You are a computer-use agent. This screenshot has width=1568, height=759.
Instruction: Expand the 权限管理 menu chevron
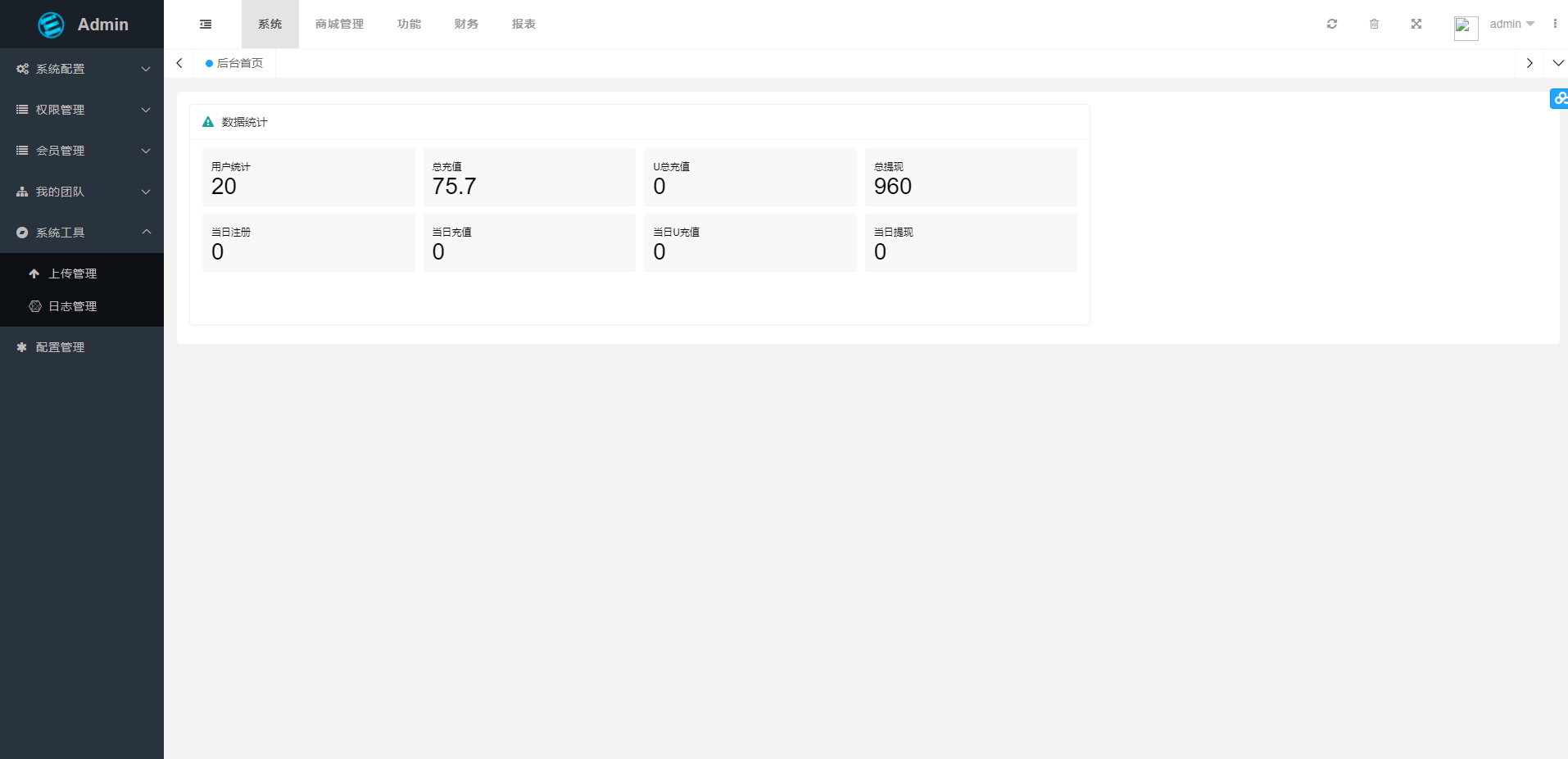pos(146,110)
